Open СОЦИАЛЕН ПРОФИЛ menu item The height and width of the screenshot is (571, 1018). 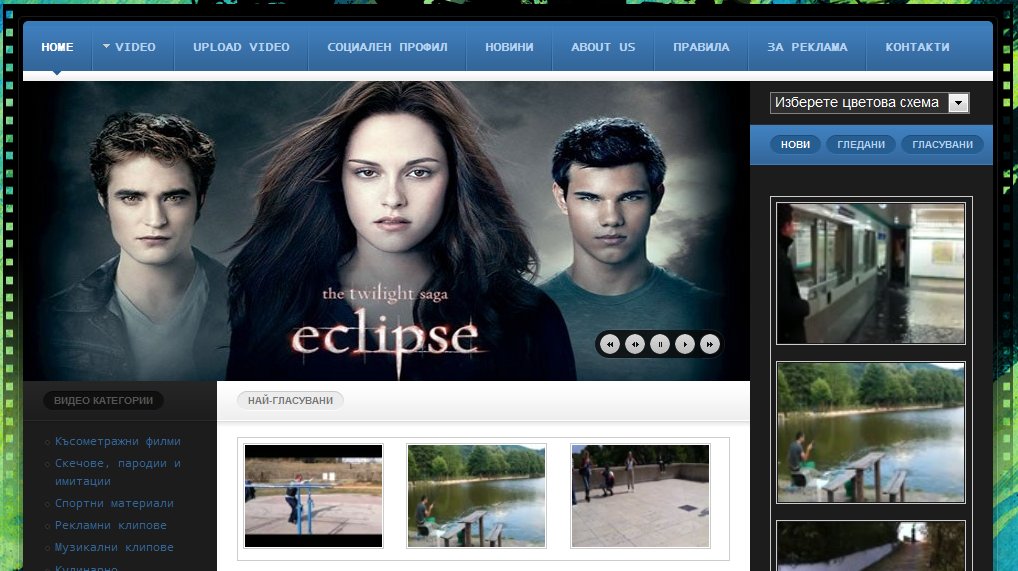[387, 47]
